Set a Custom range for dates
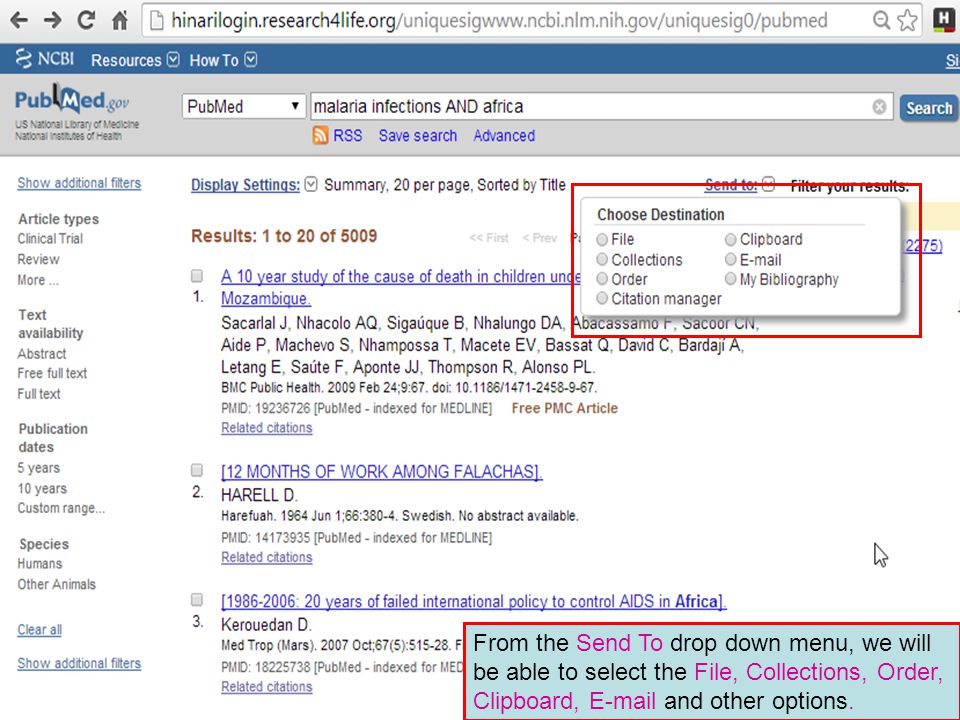This screenshot has height=720, width=960. [61, 508]
